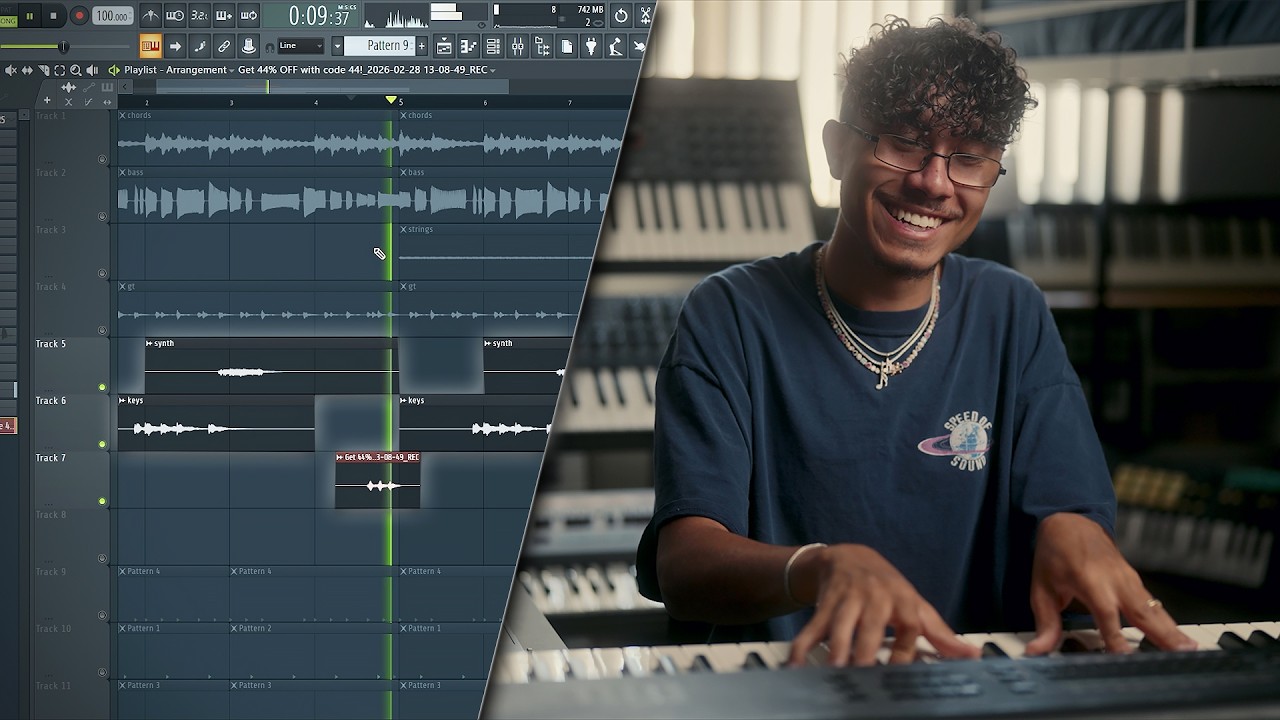Open the Channel rack icon
The height and width of the screenshot is (720, 1280).
pos(493,46)
